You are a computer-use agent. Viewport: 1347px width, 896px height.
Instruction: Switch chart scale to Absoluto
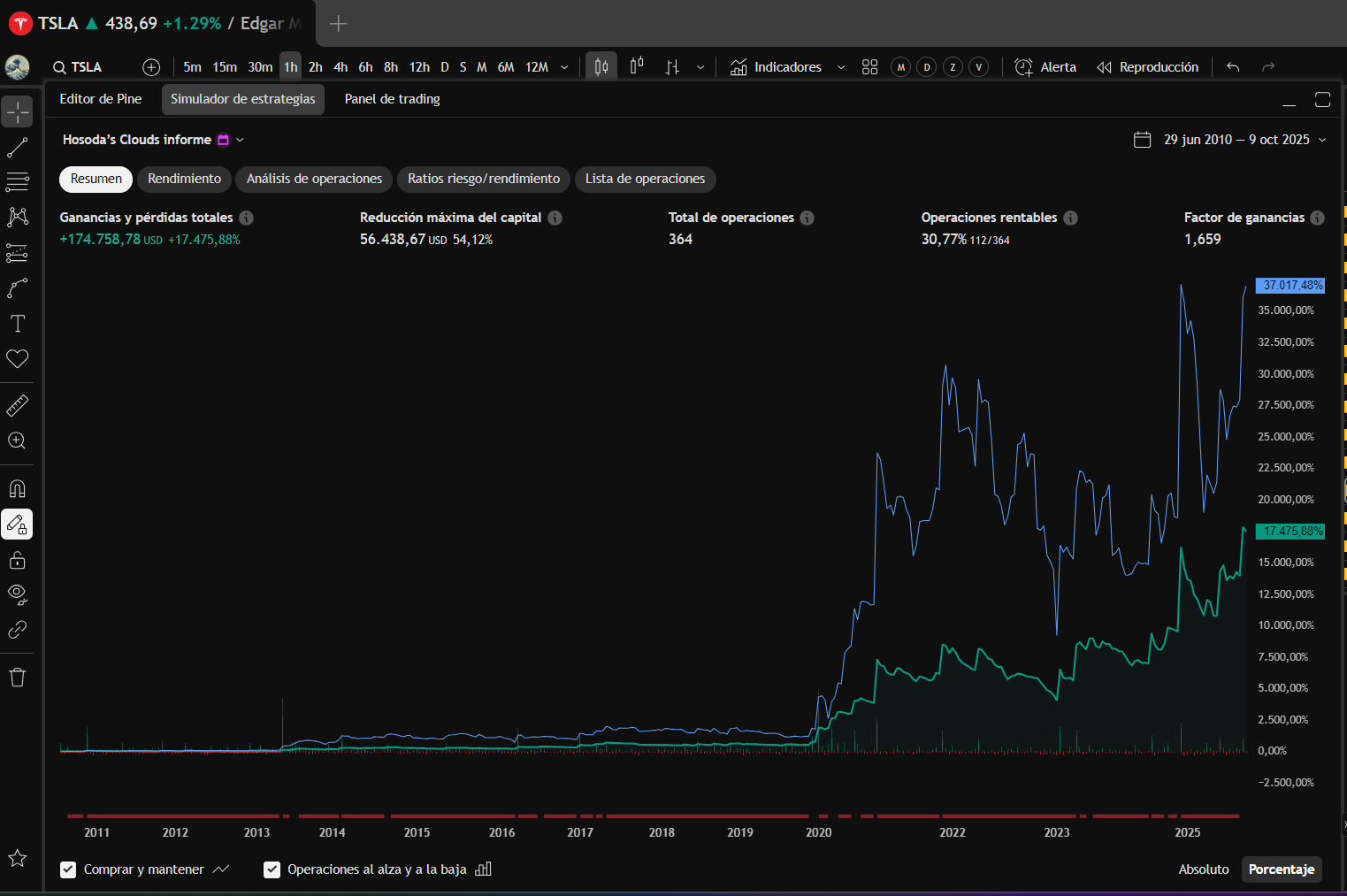point(1203,869)
